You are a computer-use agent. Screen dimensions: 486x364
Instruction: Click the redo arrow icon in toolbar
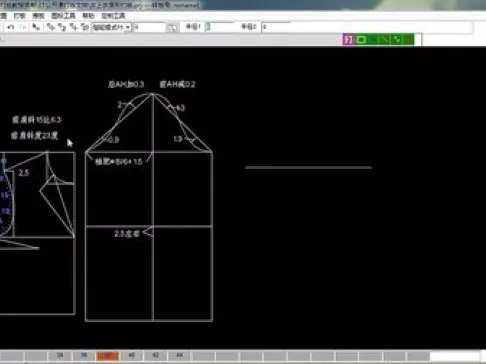click(23, 27)
